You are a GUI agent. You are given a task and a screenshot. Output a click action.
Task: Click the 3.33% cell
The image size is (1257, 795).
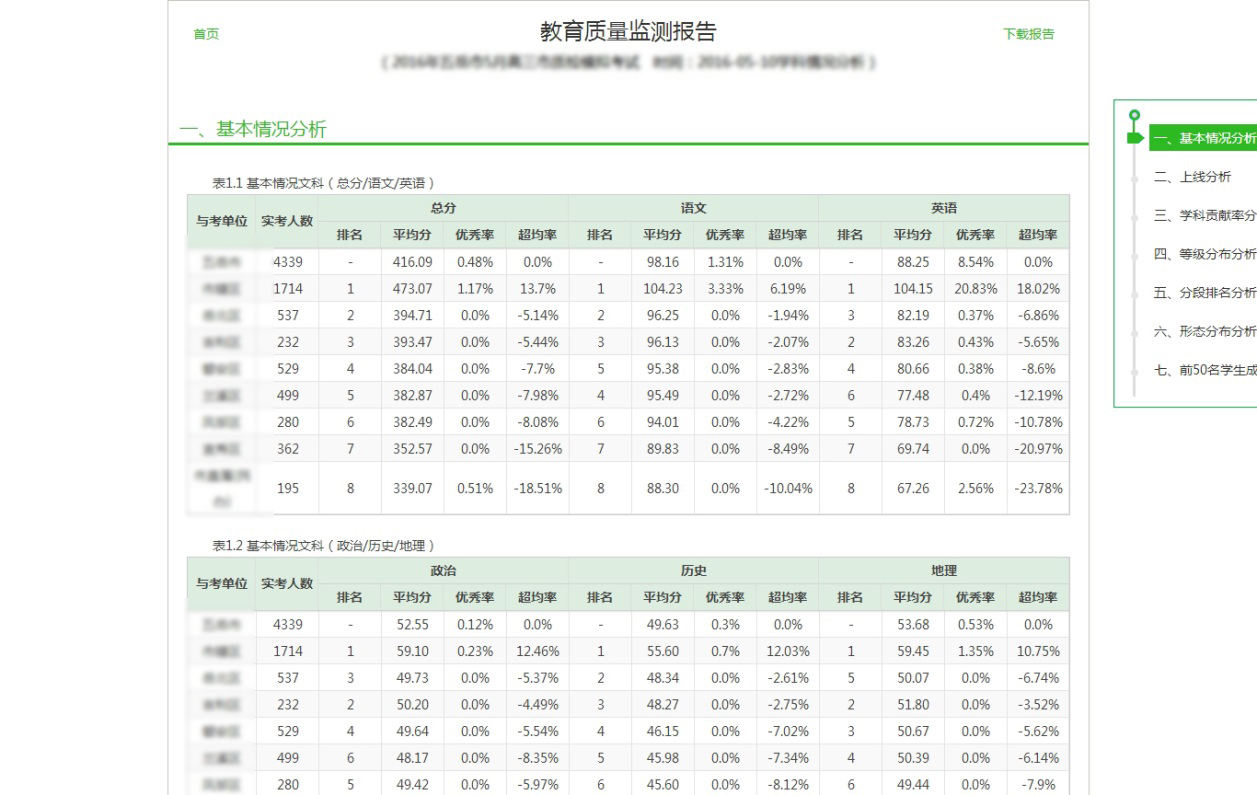pyautogui.click(x=725, y=289)
